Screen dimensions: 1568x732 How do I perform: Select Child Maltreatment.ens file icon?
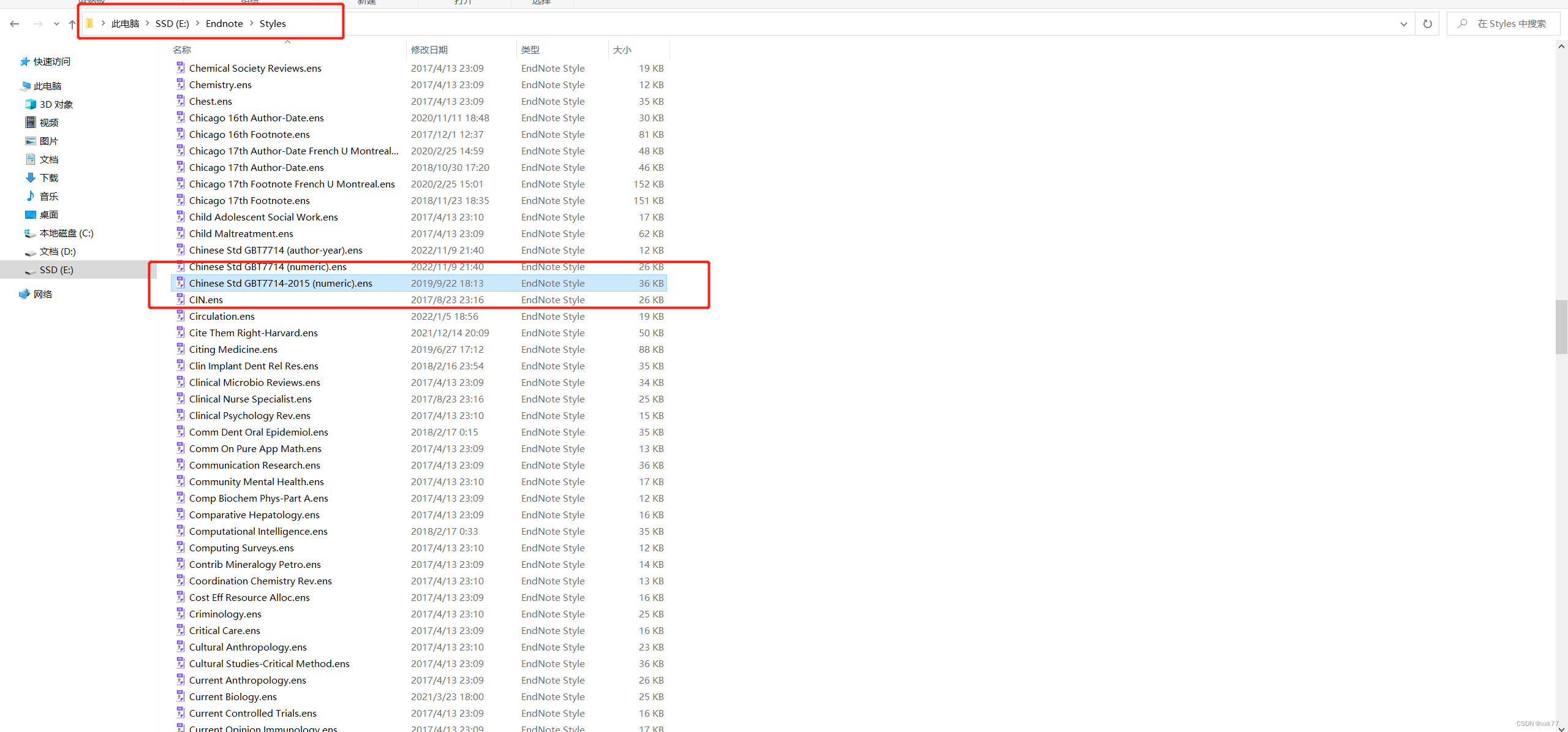pyautogui.click(x=180, y=233)
